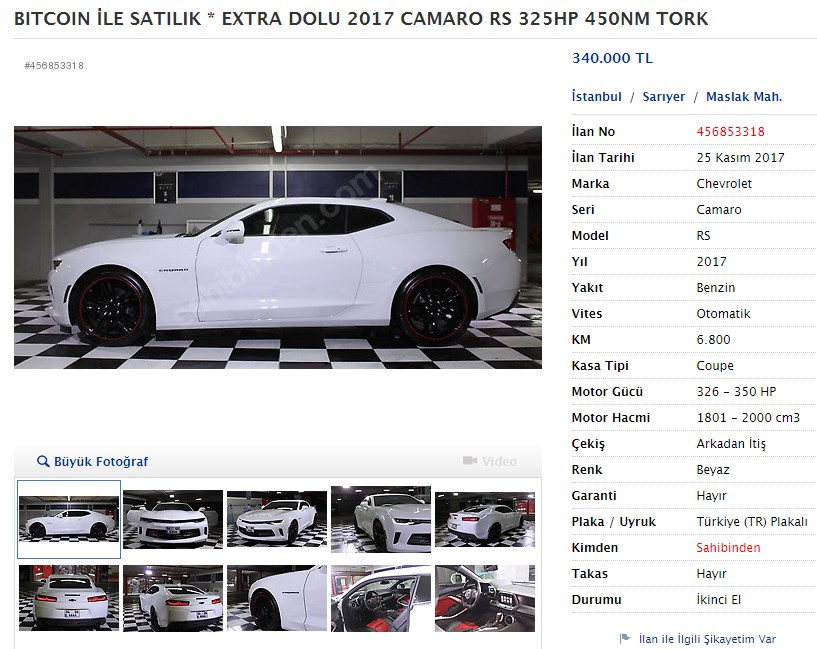Select the first side-view thumbnail
Screen dimensions: 817x649
click(69, 519)
